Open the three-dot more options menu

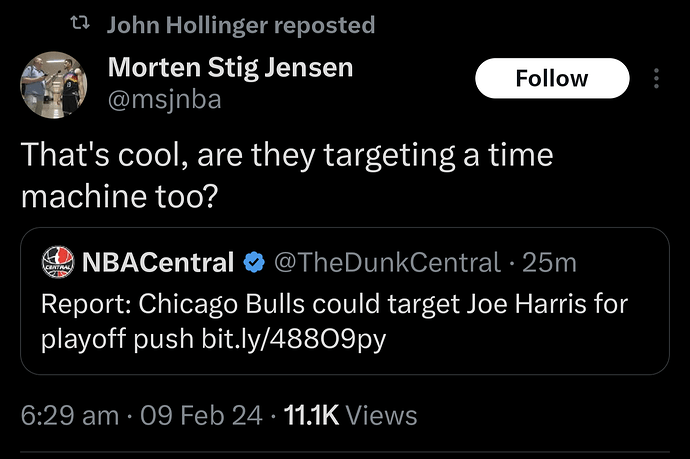click(x=656, y=78)
